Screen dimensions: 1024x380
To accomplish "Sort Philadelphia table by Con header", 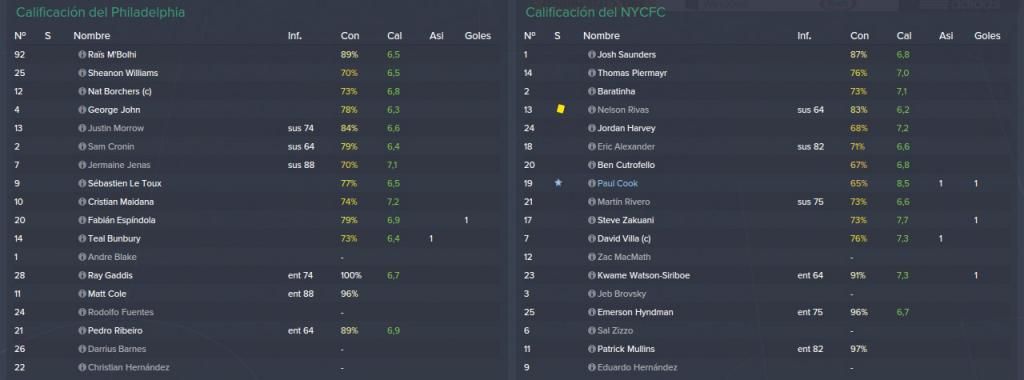I will tap(349, 36).
